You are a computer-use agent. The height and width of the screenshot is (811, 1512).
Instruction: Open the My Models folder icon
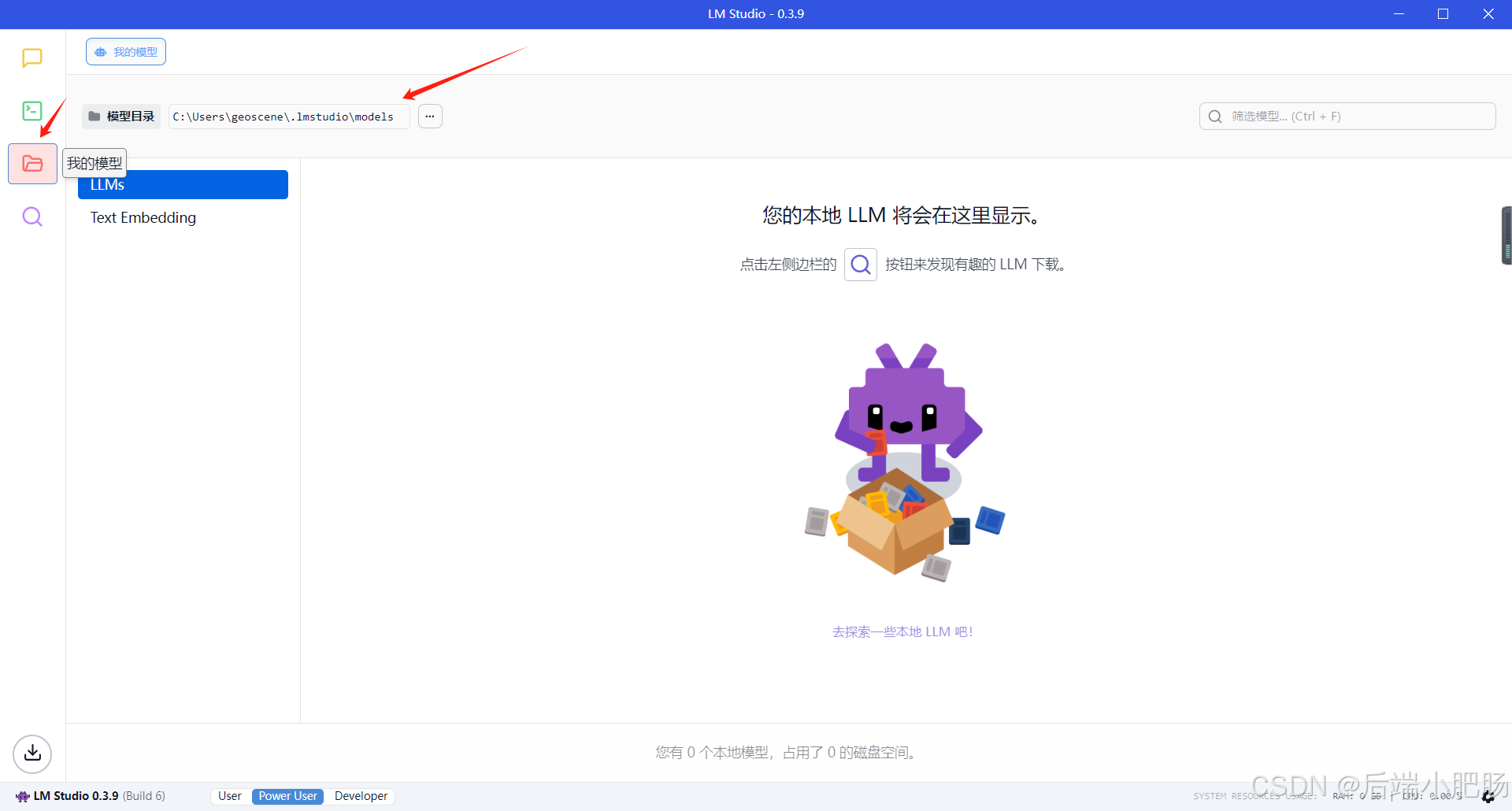[32, 164]
